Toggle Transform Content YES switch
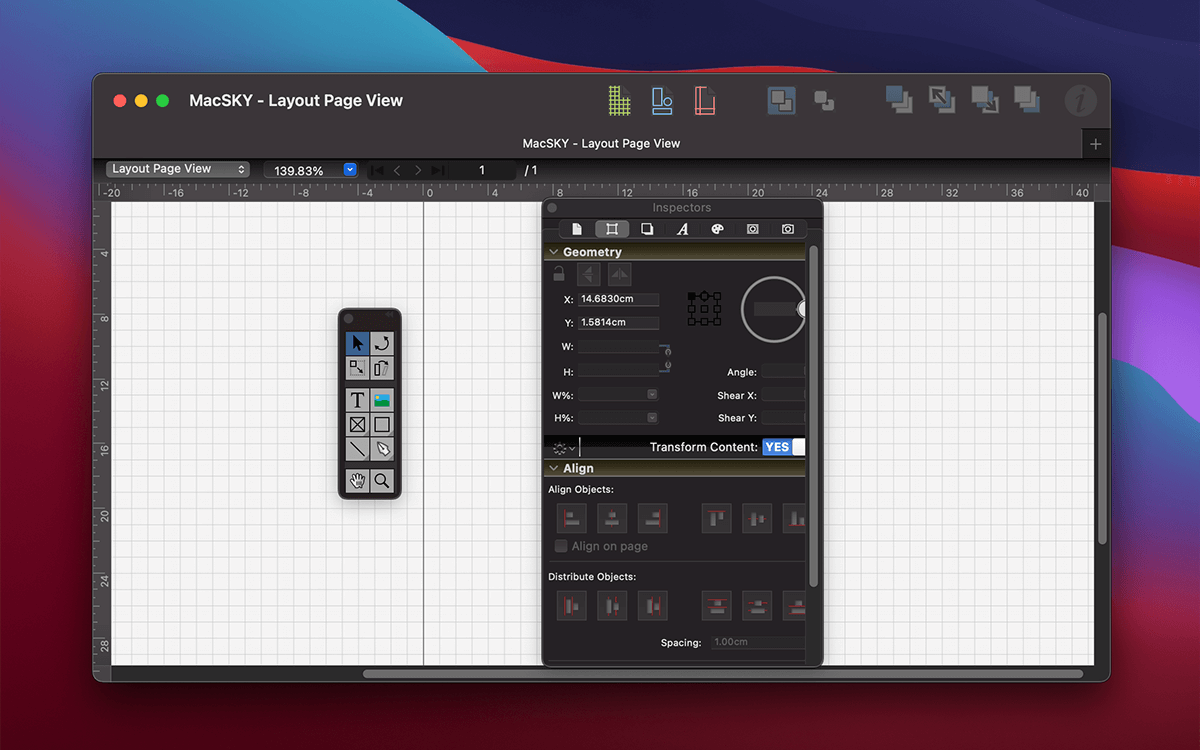 point(783,447)
